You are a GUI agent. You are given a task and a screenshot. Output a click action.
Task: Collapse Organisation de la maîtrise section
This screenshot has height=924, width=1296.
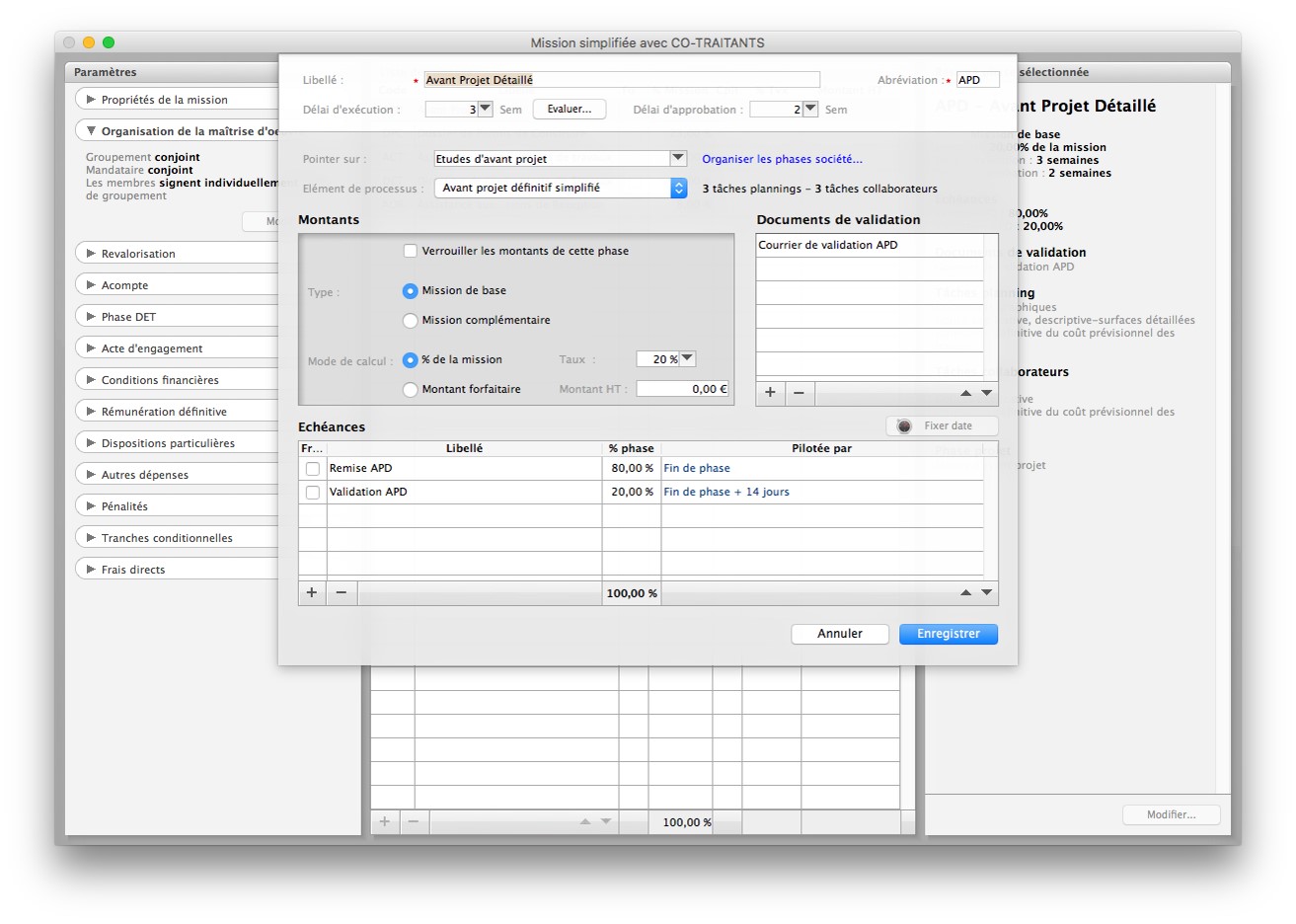[91, 131]
